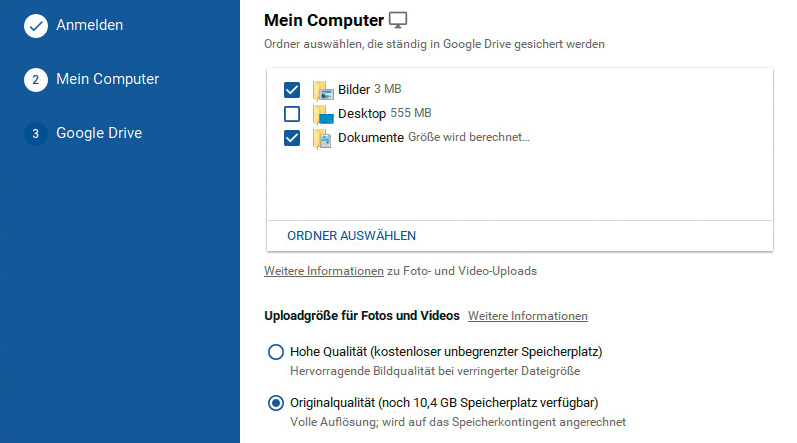This screenshot has height=443, width=797.
Task: Switch to Google Drive sidebar step
Action: [x=98, y=134]
